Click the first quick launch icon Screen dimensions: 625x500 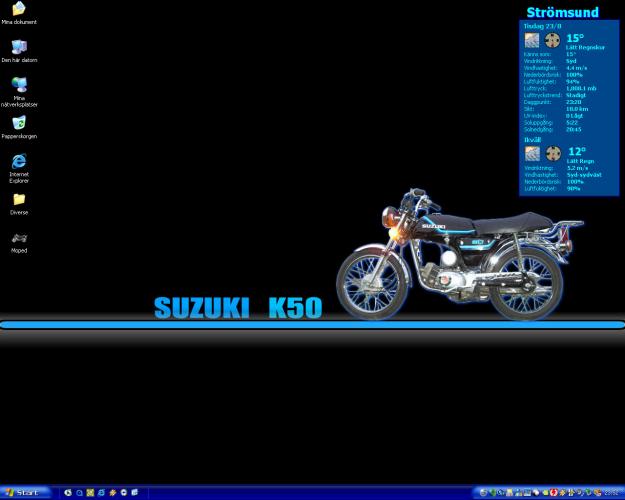[x=68, y=493]
